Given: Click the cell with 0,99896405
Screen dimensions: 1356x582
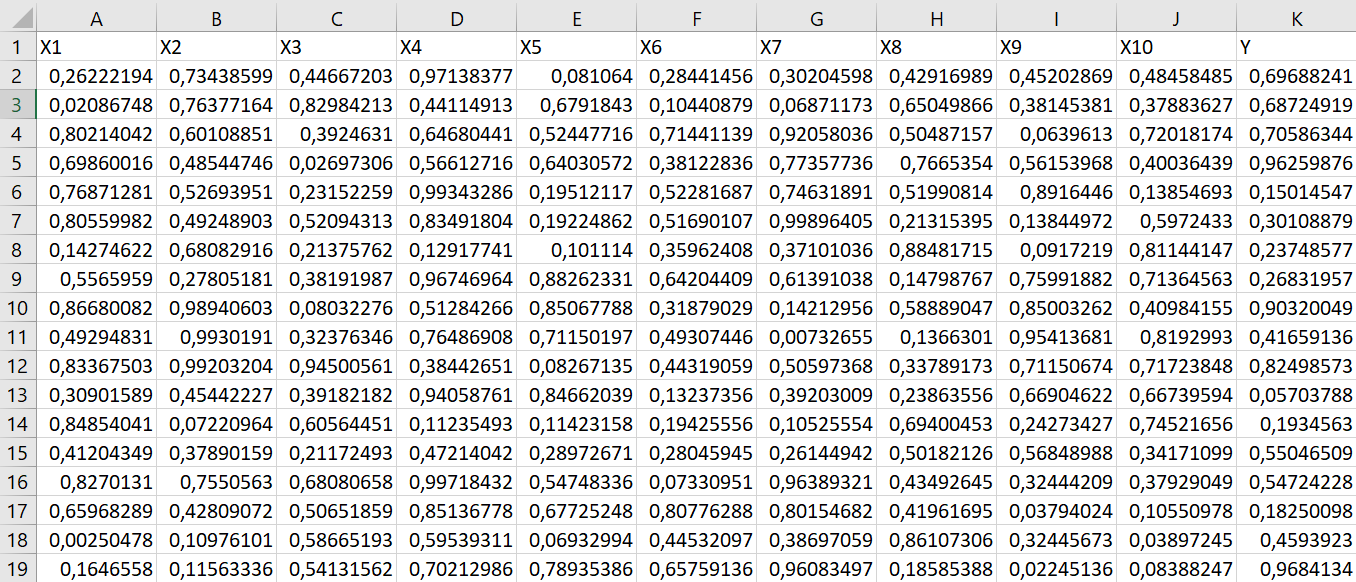Looking at the screenshot, I should coord(816,221).
